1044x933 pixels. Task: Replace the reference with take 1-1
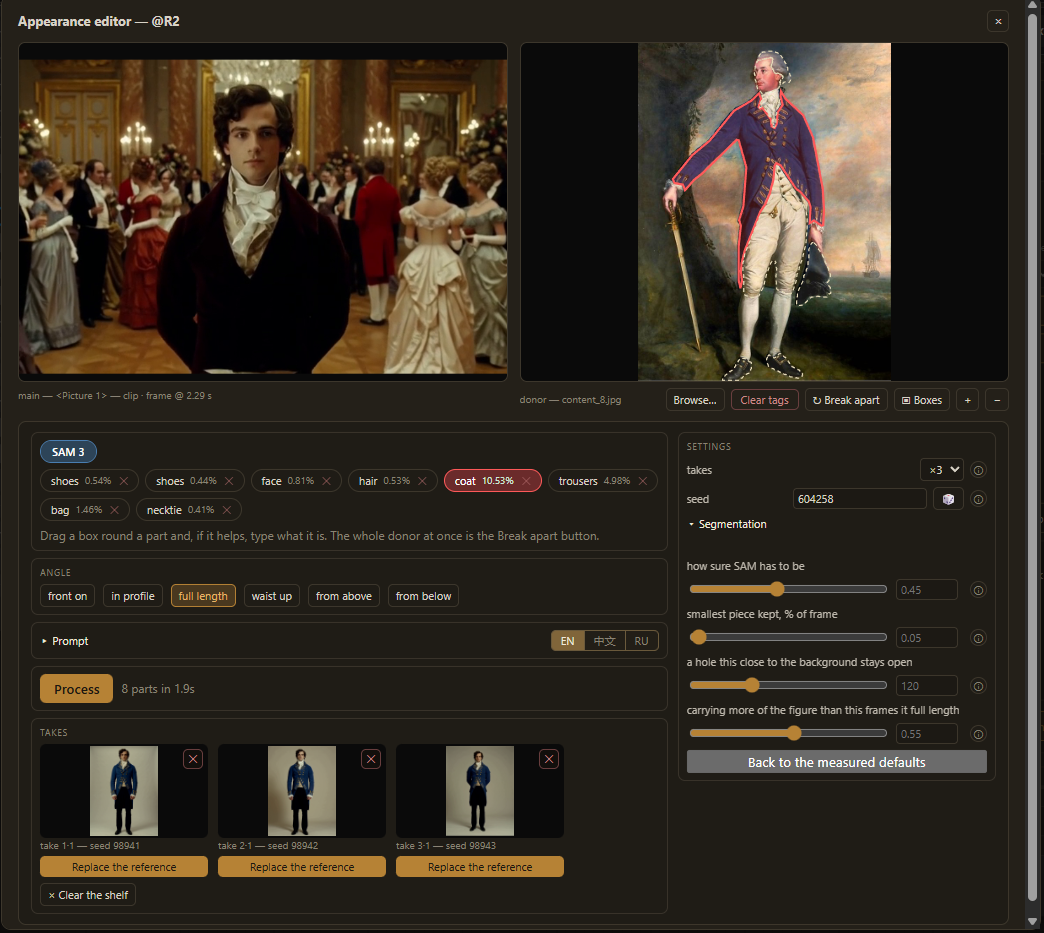tap(124, 867)
